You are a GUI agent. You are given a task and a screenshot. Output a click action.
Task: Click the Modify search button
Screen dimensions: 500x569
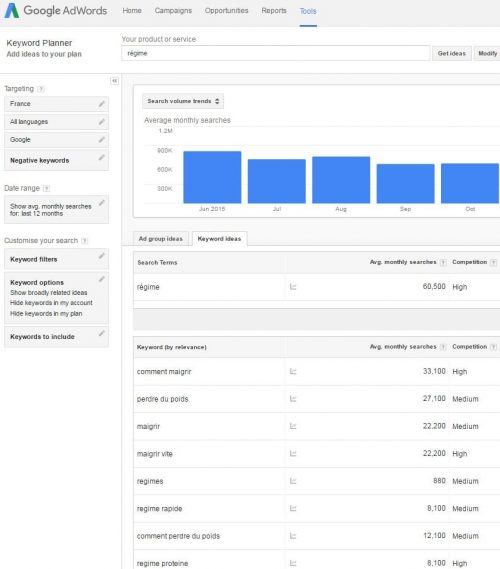(487, 53)
